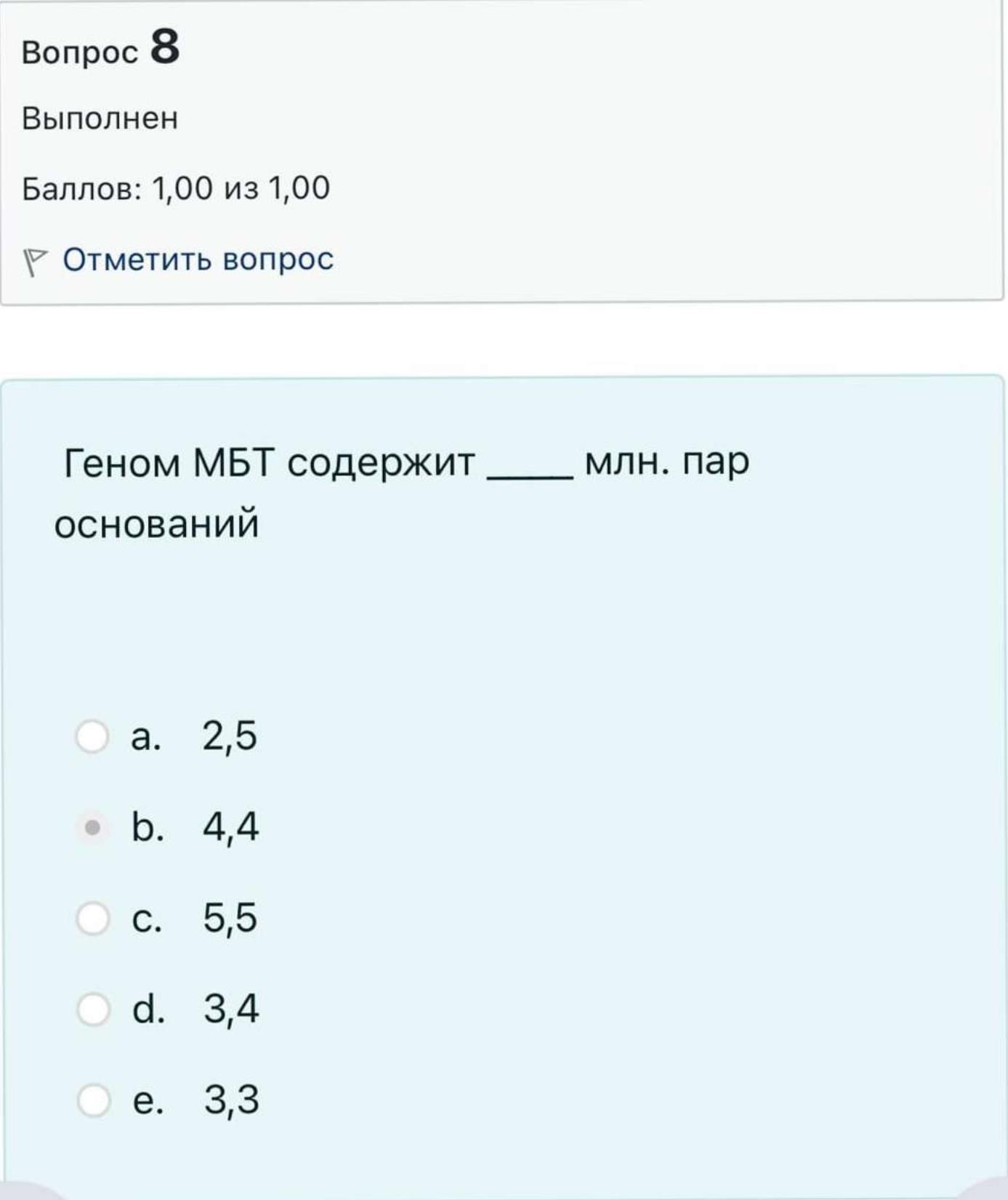The width and height of the screenshot is (1008, 1200).
Task: Mark radio button for option e
Action: coord(94,1100)
